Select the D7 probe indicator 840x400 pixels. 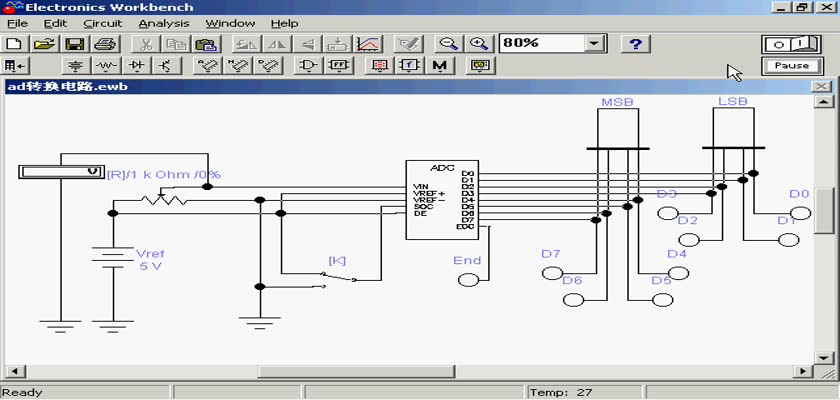click(552, 273)
